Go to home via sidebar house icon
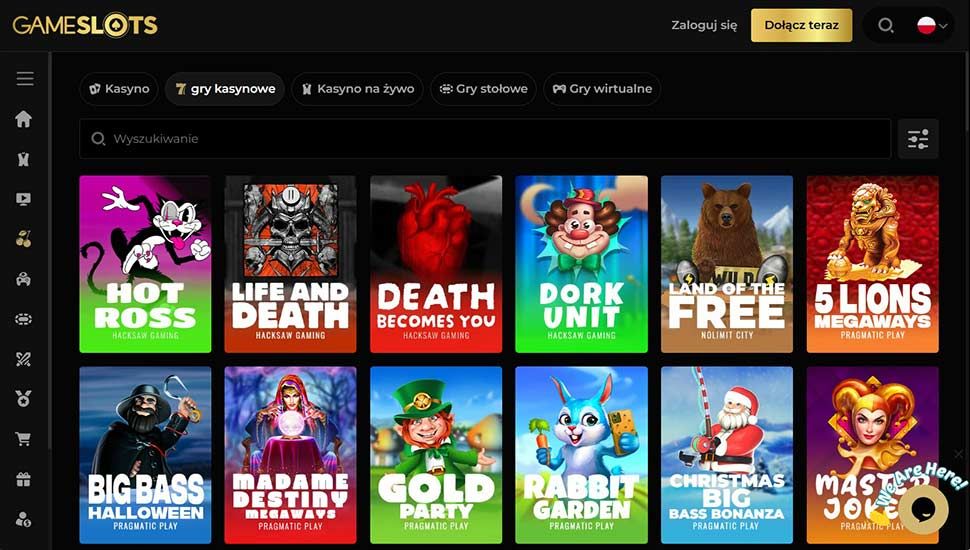Viewport: 970px width, 550px height. (x=24, y=119)
